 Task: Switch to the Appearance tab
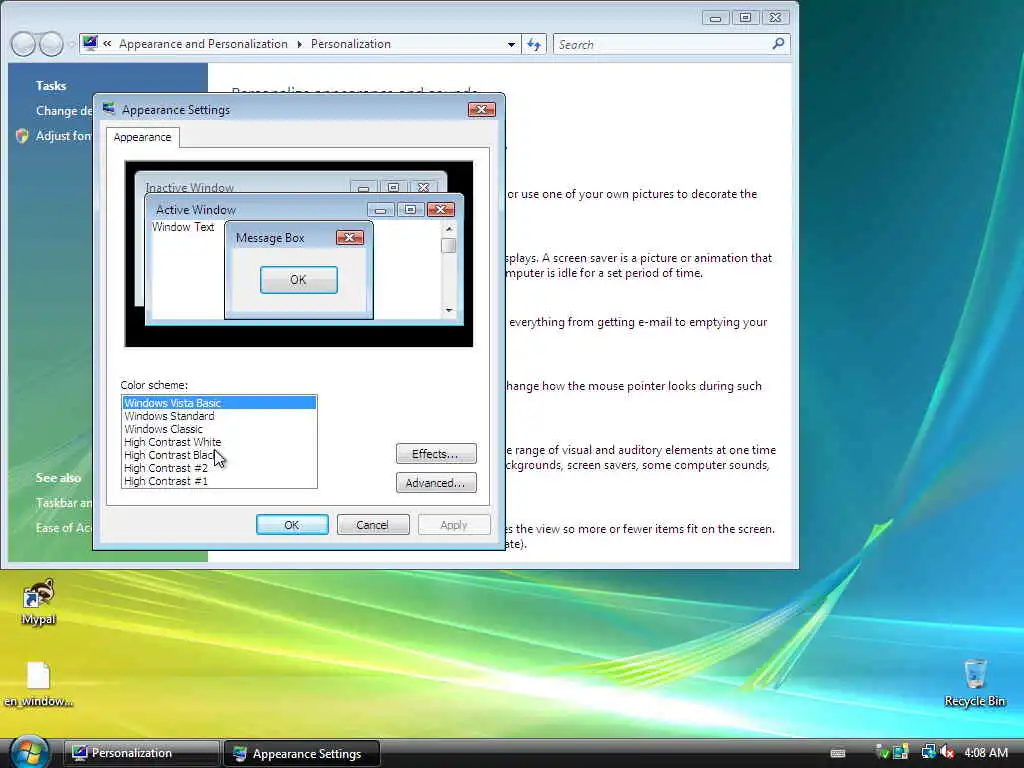[x=142, y=137]
